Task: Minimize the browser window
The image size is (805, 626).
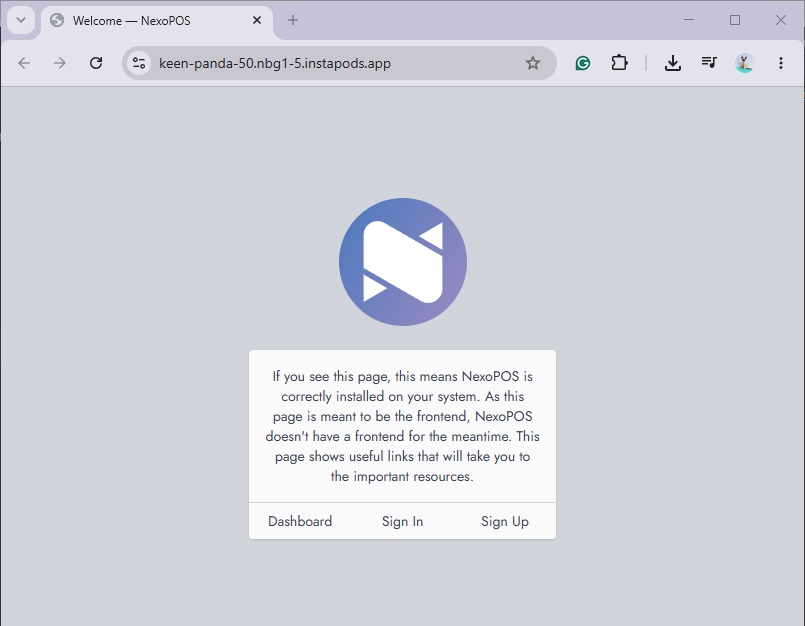Action: click(689, 20)
